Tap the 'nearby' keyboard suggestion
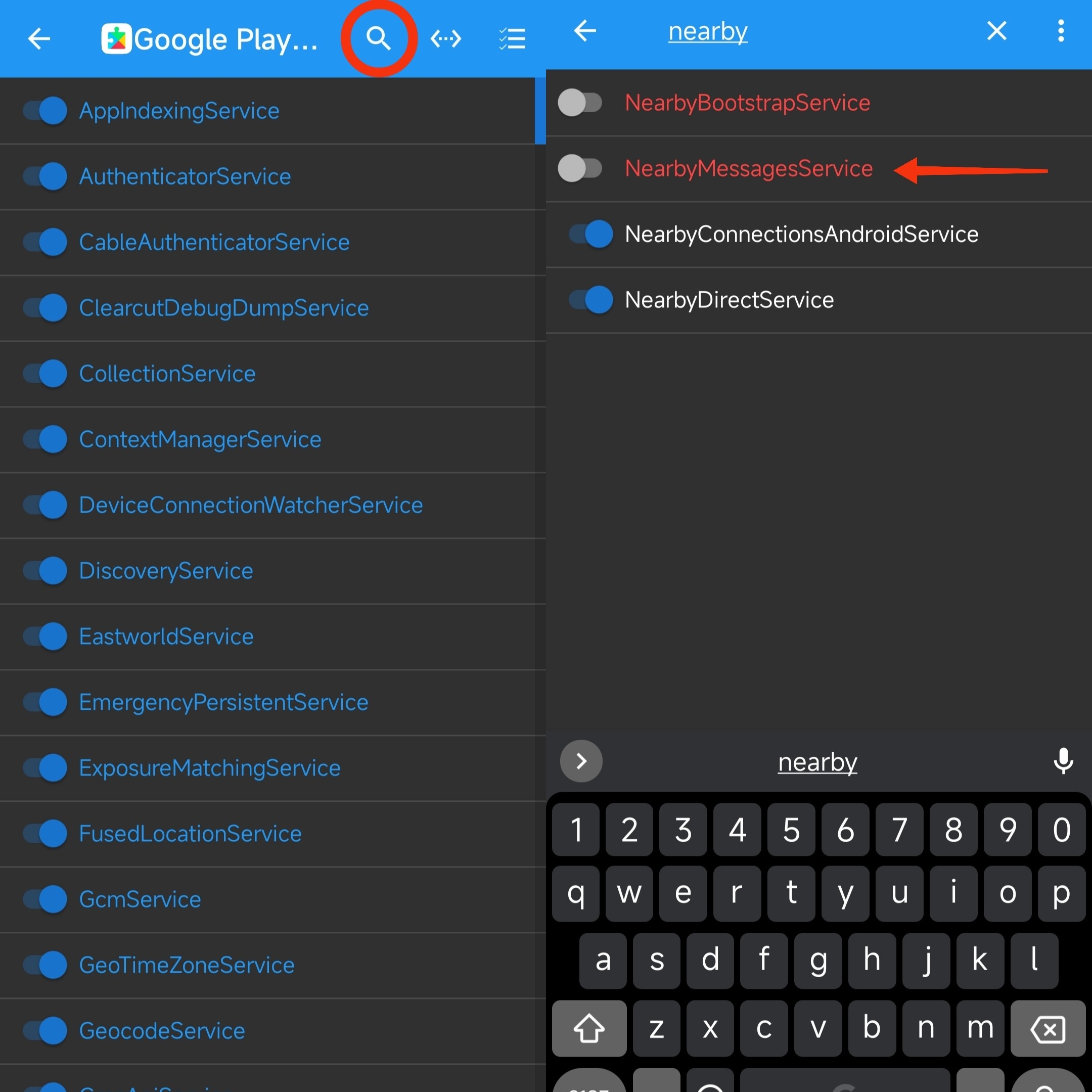Image resolution: width=1092 pixels, height=1092 pixels. click(817, 762)
